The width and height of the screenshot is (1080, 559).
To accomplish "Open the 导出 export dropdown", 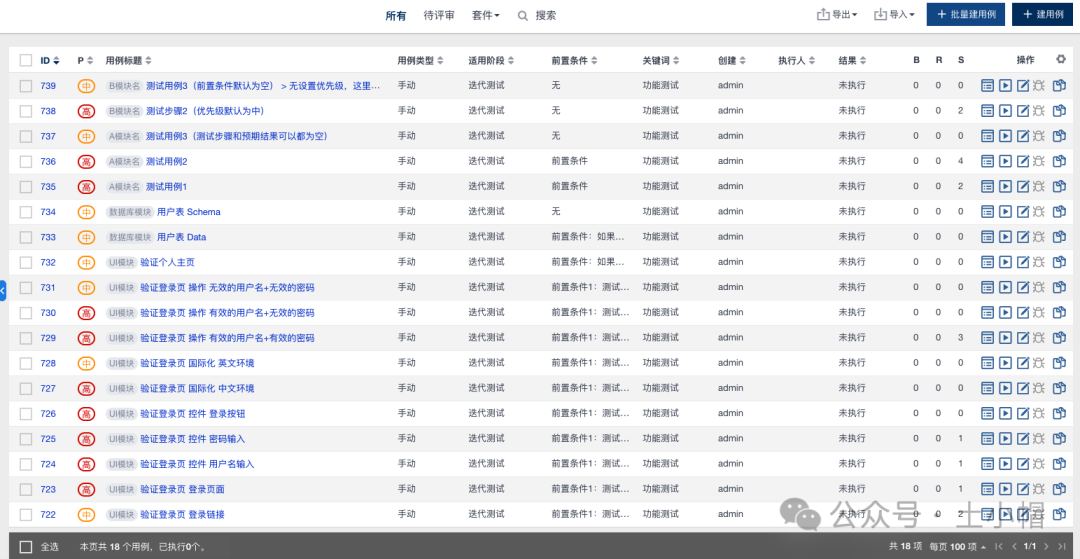I will [x=837, y=14].
